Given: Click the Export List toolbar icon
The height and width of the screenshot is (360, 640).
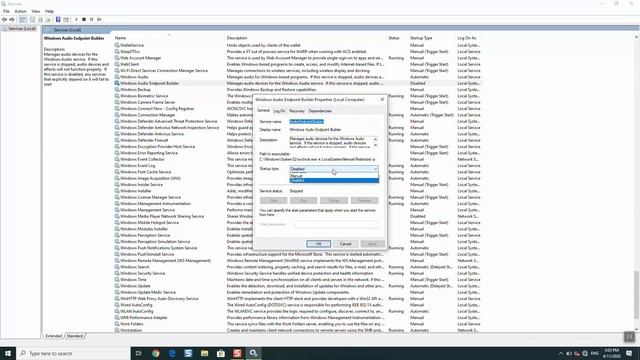Looking at the screenshot, I should pyautogui.click(x=48, y=19).
